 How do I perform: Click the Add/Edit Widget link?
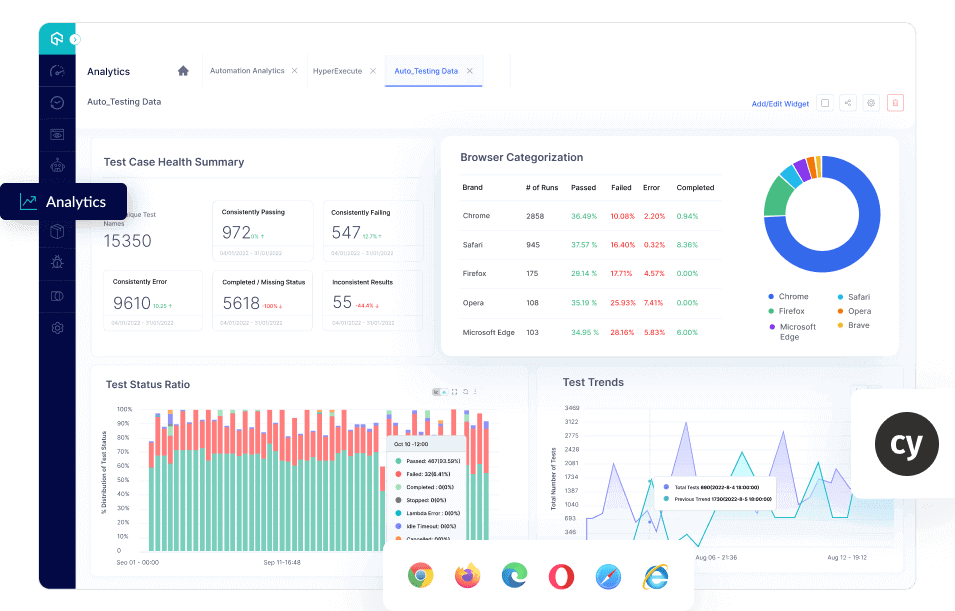click(780, 103)
